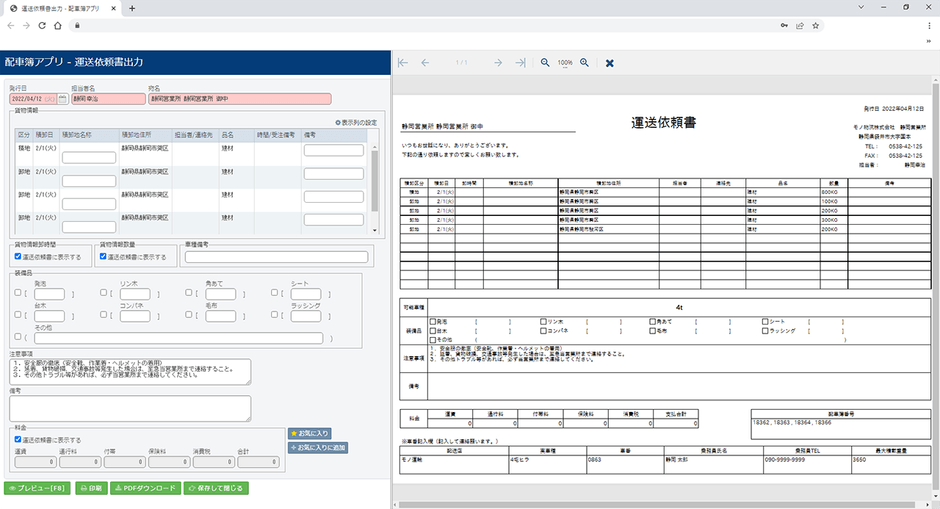The image size is (940, 509).
Task: Close the preview with the X icon
Action: click(610, 62)
